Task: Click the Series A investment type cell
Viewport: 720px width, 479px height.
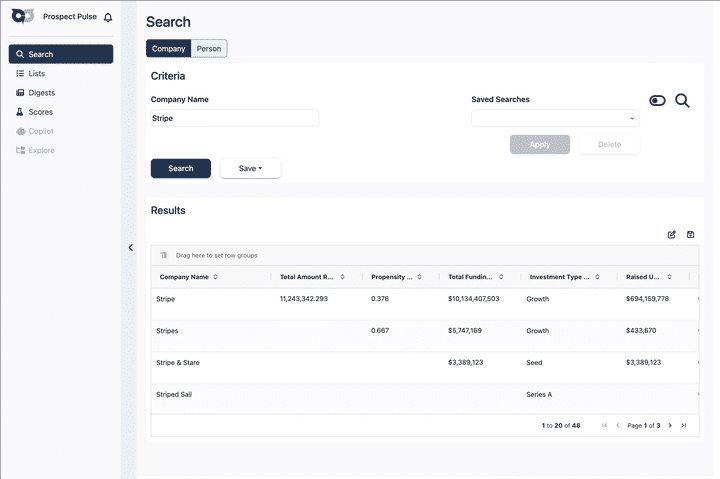Action: 539,394
